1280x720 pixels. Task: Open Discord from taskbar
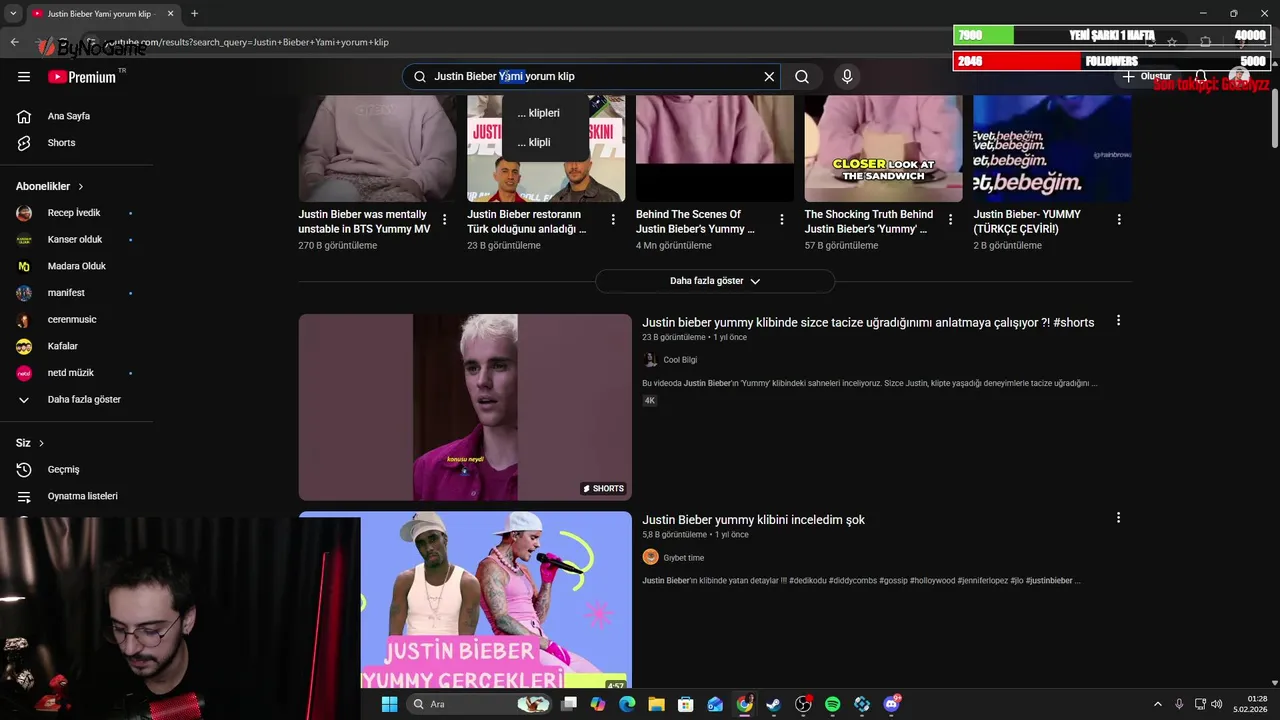[x=891, y=704]
